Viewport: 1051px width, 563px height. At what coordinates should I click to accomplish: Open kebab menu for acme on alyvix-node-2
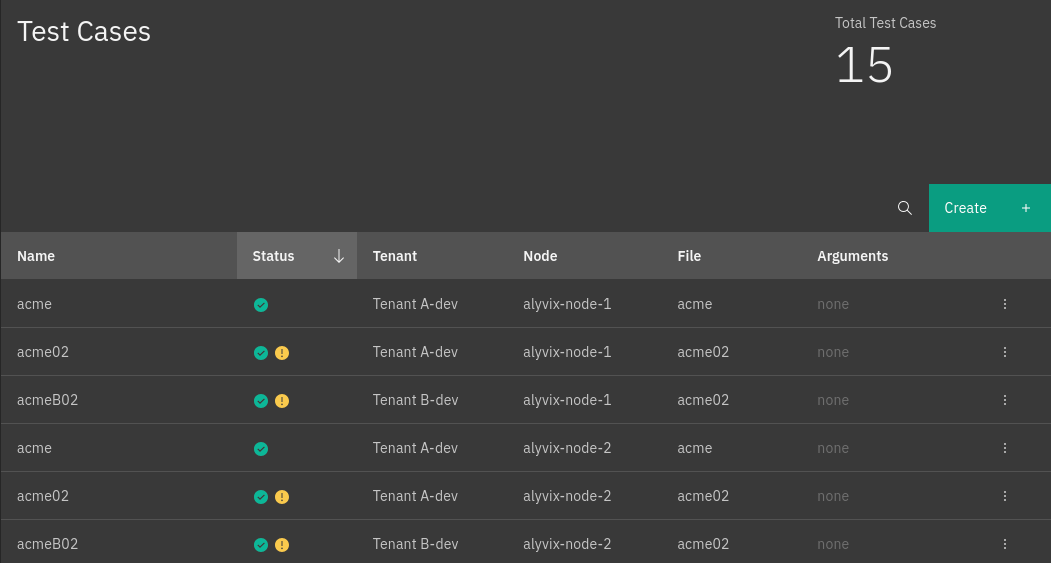click(1005, 448)
